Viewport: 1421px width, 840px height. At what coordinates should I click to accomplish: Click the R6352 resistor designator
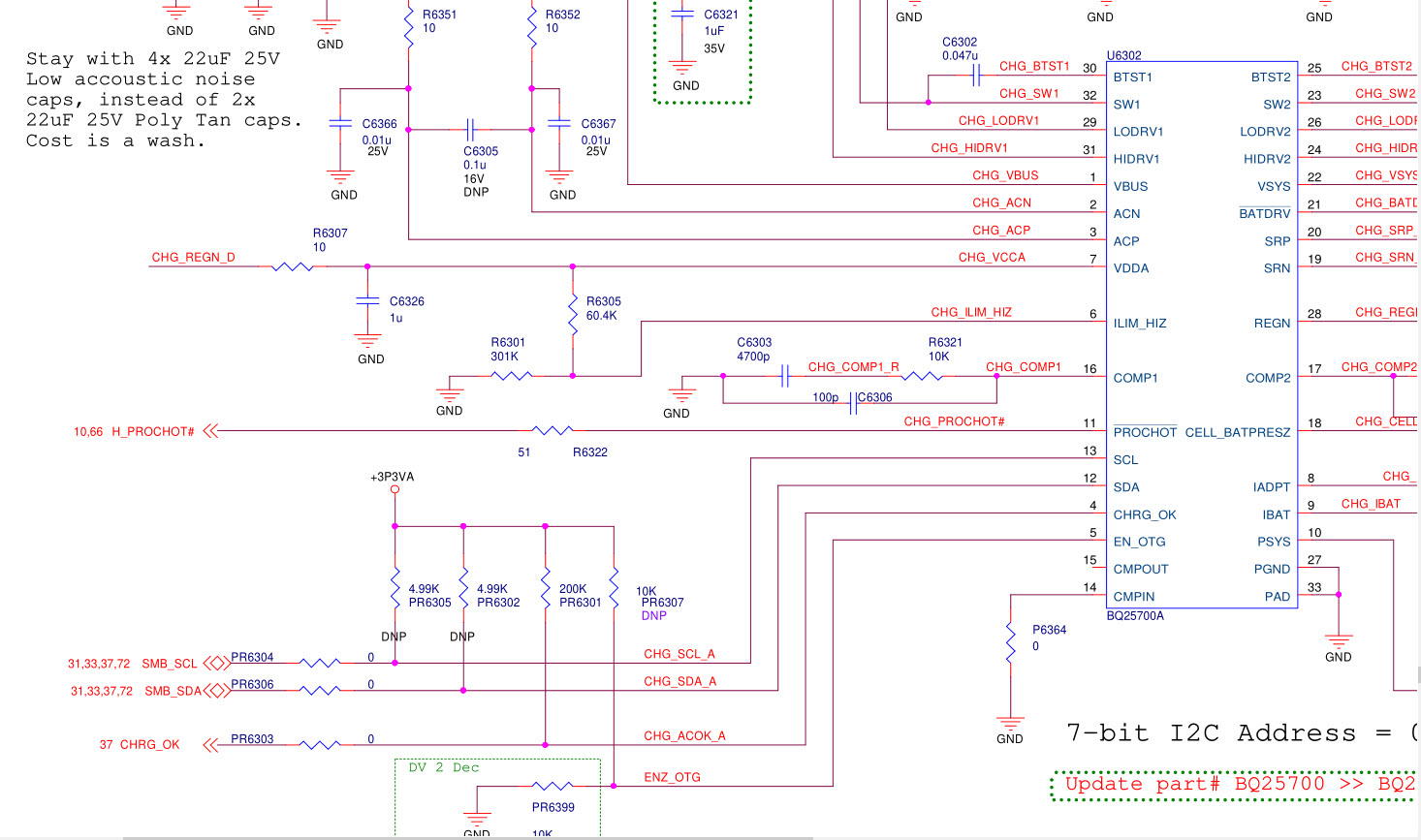click(562, 16)
